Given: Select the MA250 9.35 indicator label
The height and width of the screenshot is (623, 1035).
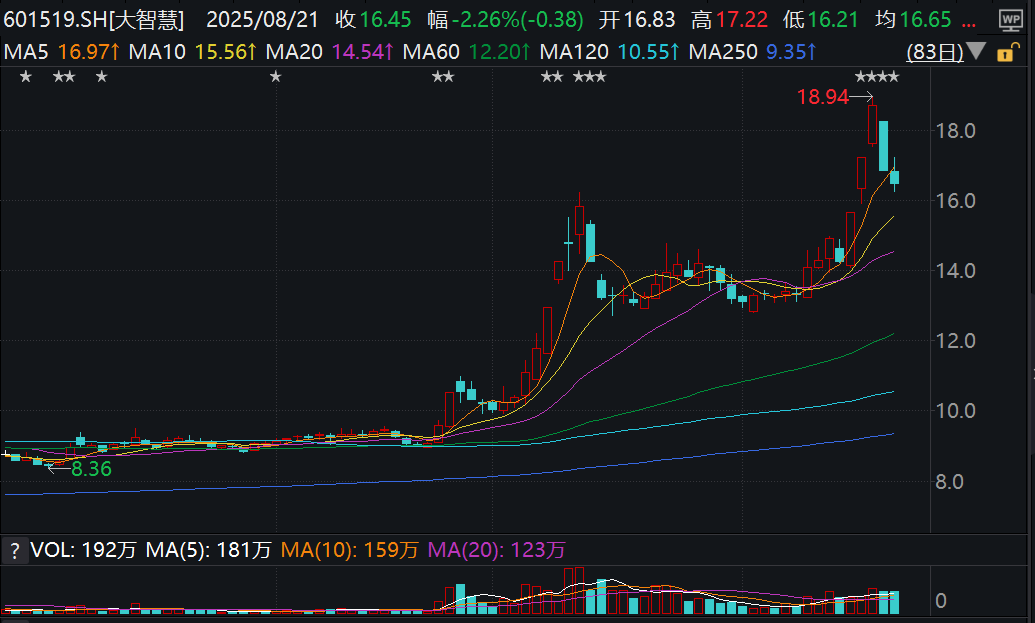Looking at the screenshot, I should point(752,51).
